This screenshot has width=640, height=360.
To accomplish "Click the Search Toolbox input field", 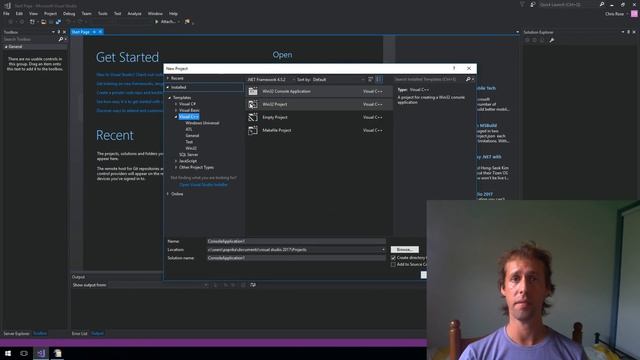I will pyautogui.click(x=30, y=39).
